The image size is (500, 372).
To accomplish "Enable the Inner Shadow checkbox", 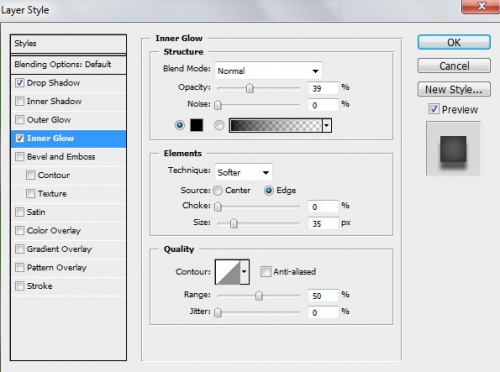I will click(20, 101).
